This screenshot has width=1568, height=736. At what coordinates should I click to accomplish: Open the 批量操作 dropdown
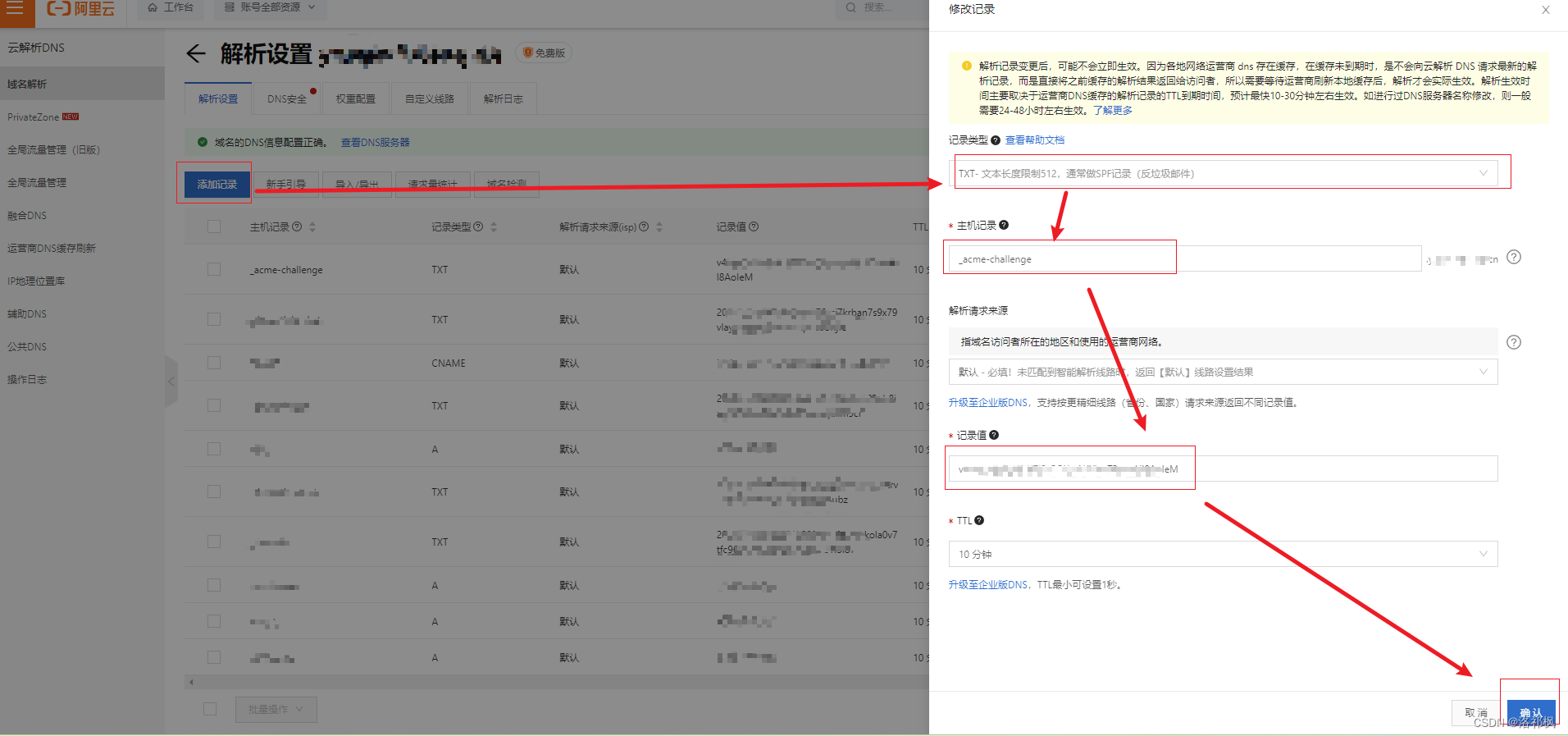(276, 709)
